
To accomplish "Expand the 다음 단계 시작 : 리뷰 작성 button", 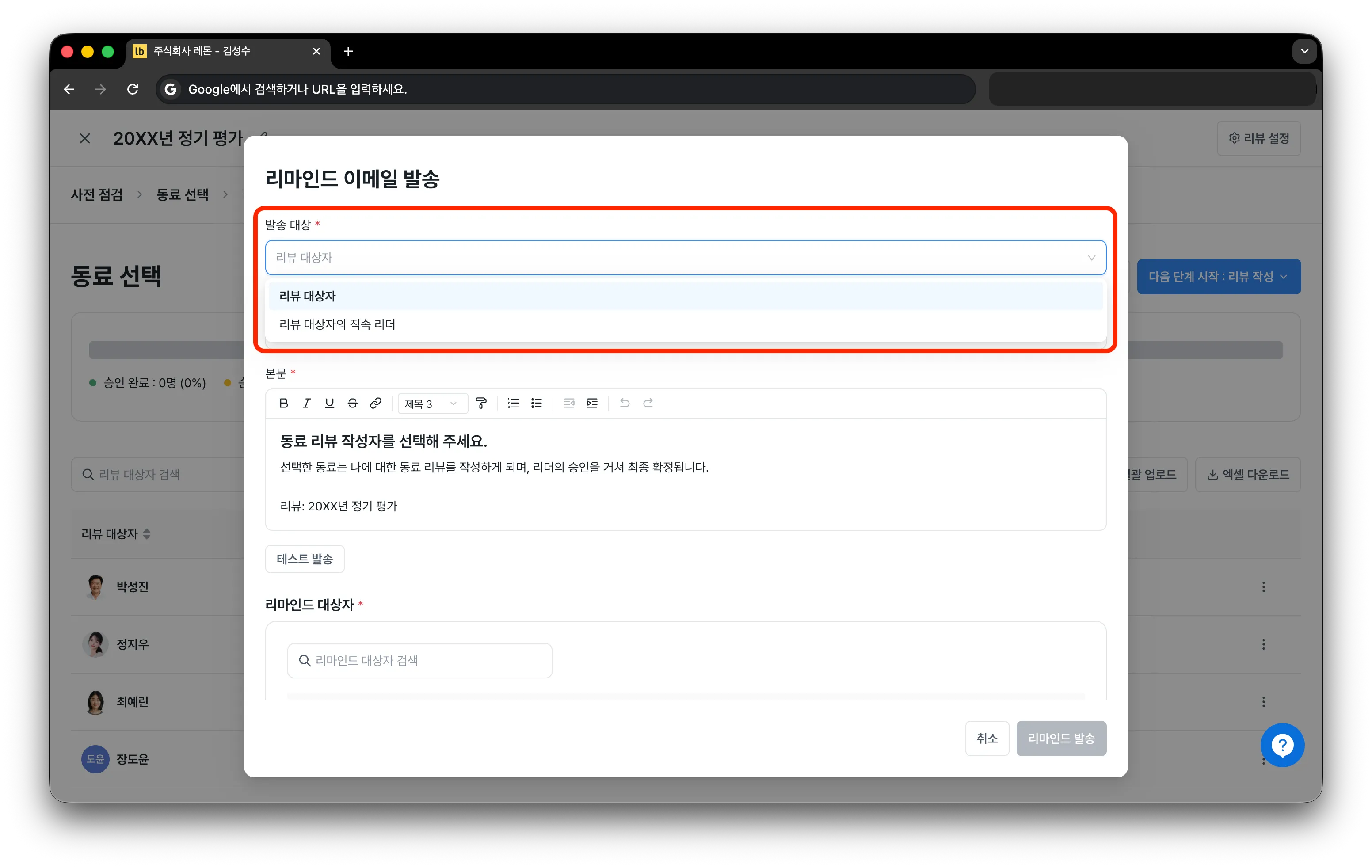I will (1219, 277).
